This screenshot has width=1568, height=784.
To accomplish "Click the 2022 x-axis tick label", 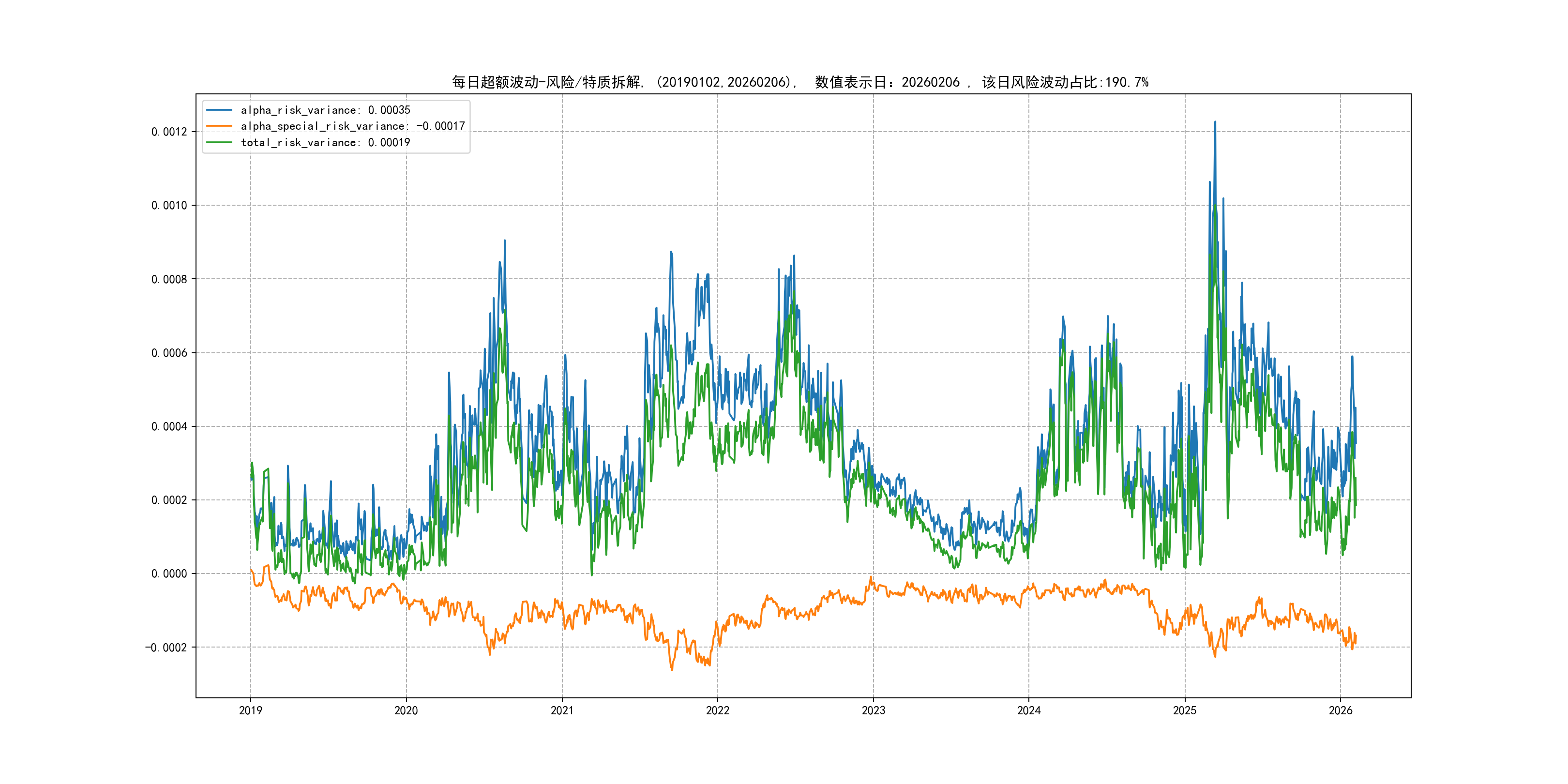I will tap(718, 710).
